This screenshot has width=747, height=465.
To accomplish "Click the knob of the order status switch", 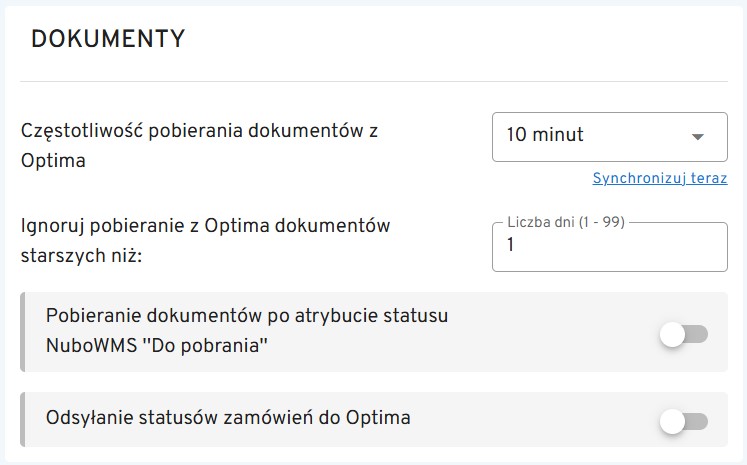I will click(672, 422).
